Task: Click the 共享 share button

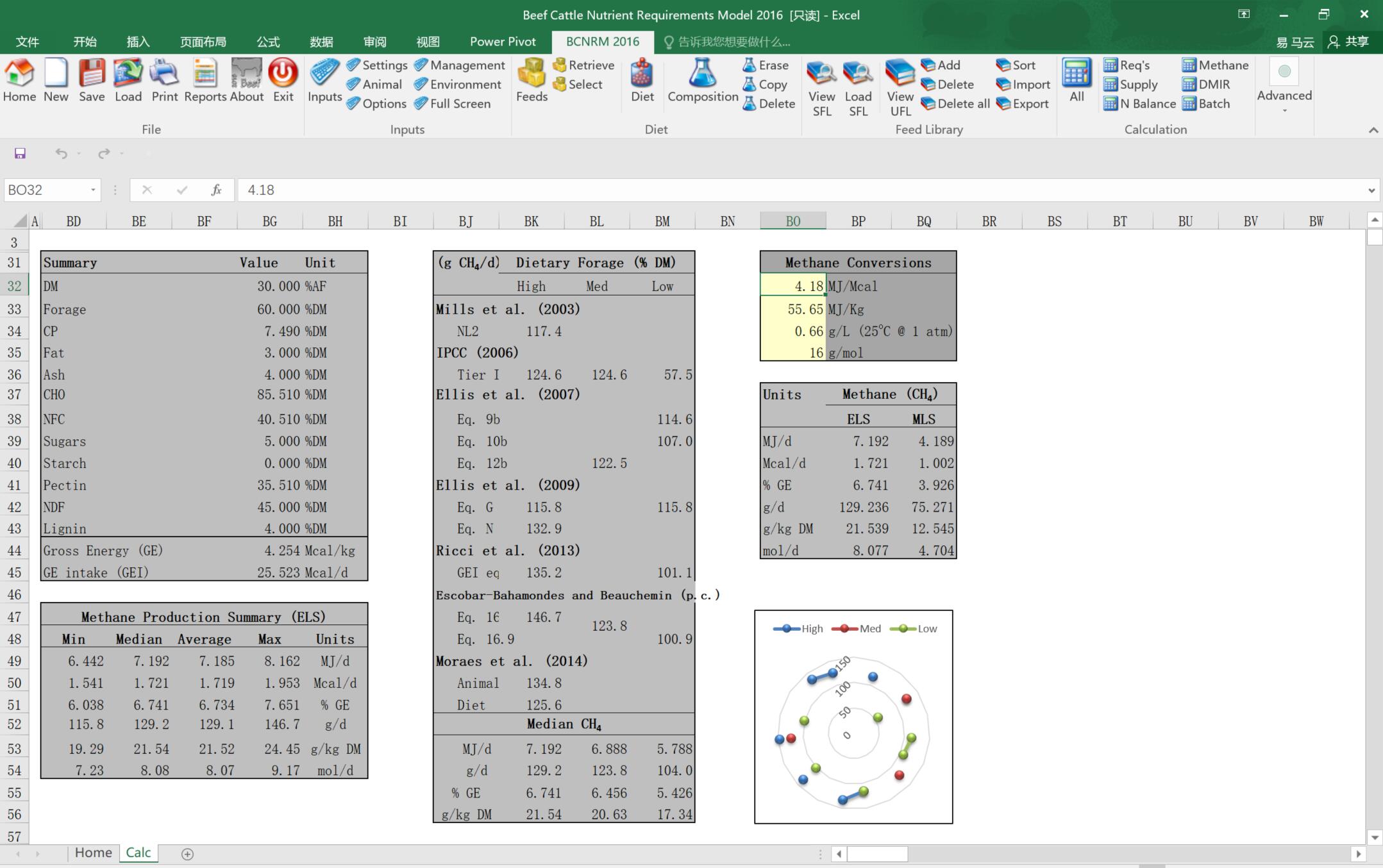Action: point(1349,42)
